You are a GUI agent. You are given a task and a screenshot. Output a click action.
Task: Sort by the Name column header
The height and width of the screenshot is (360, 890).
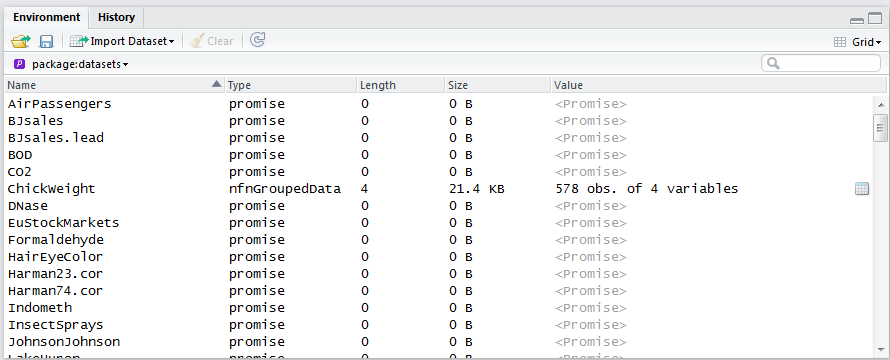click(114, 85)
